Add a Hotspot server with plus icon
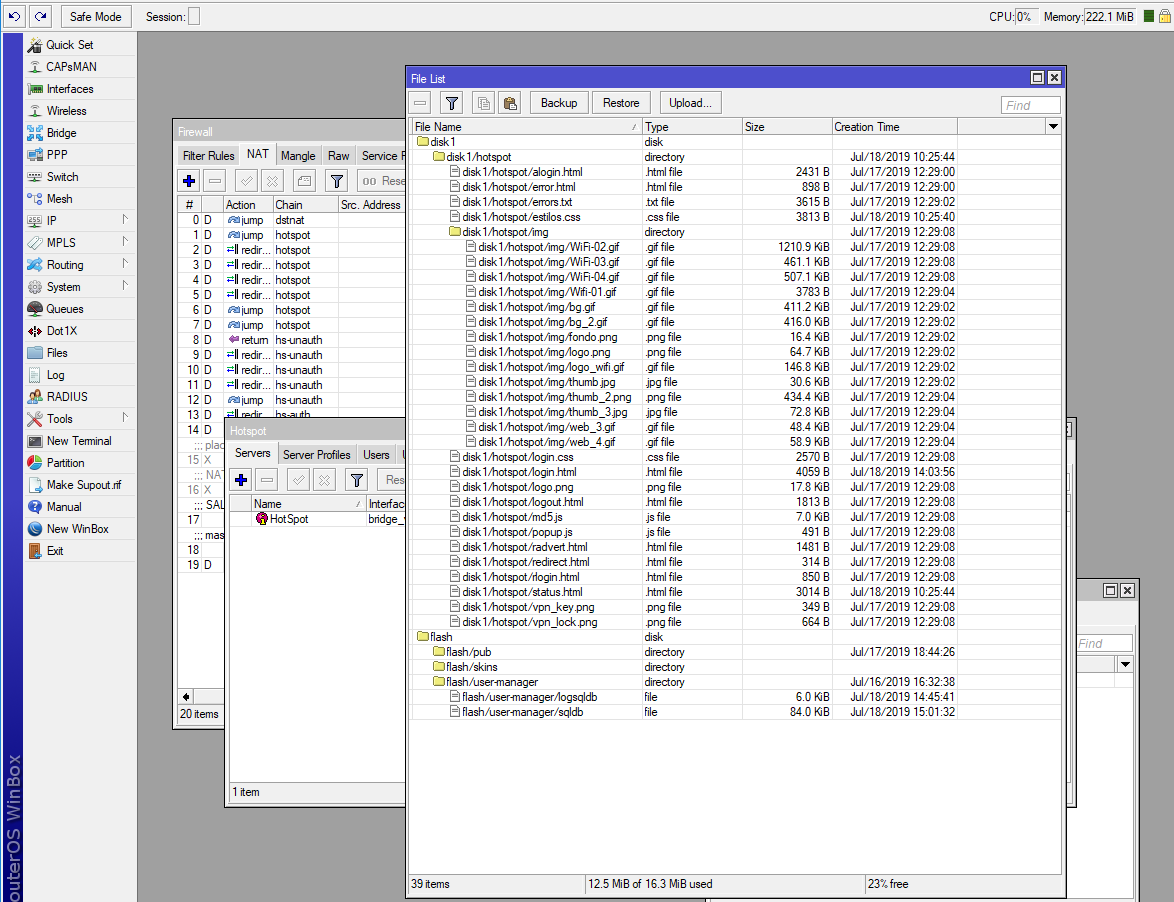Screen dimensions: 1174x902 pyautogui.click(x=240, y=480)
